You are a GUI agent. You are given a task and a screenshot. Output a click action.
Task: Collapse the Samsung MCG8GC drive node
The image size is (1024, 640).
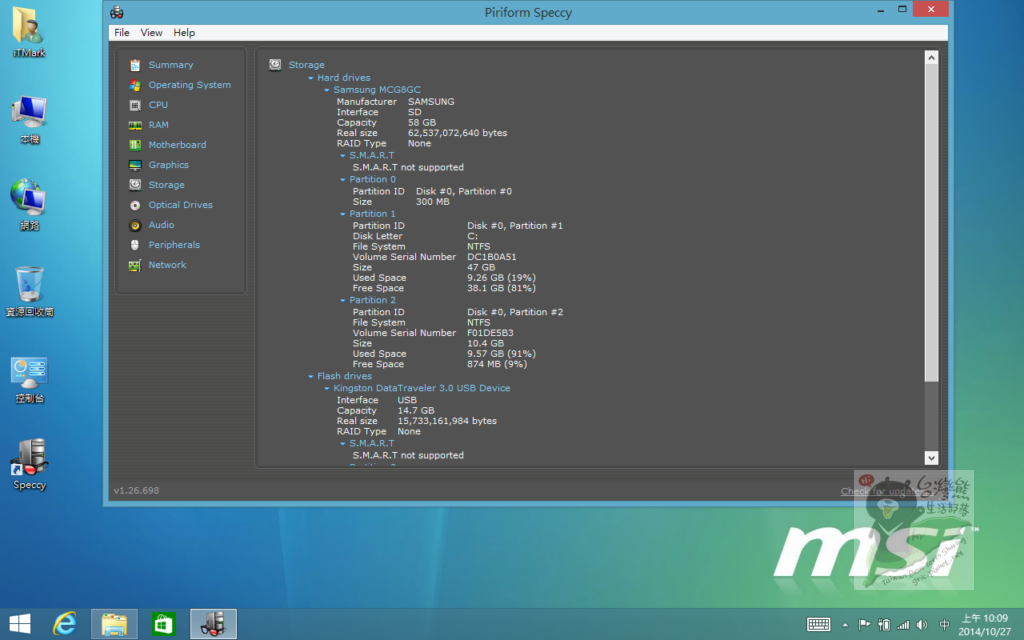pos(327,90)
